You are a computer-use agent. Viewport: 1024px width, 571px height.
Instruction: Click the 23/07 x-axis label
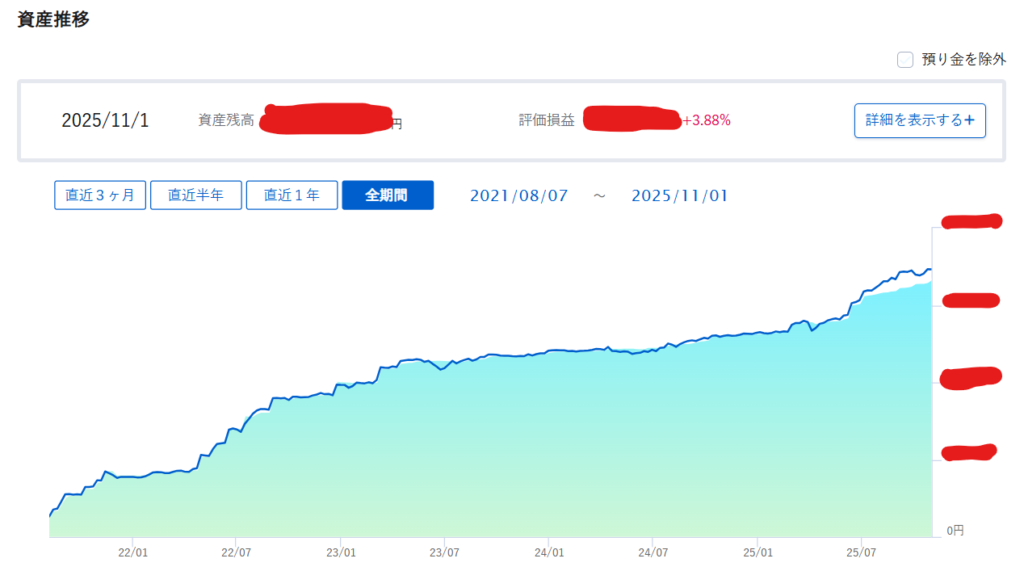[444, 552]
